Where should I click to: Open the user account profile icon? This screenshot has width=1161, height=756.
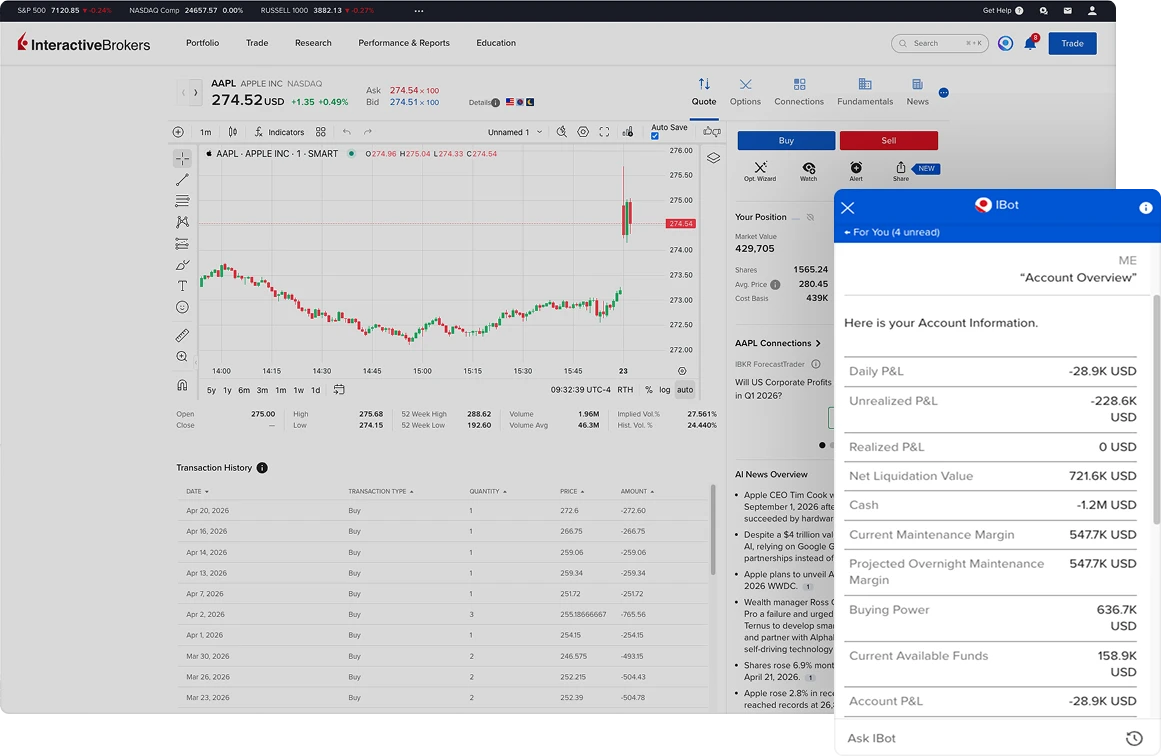[x=1092, y=10]
